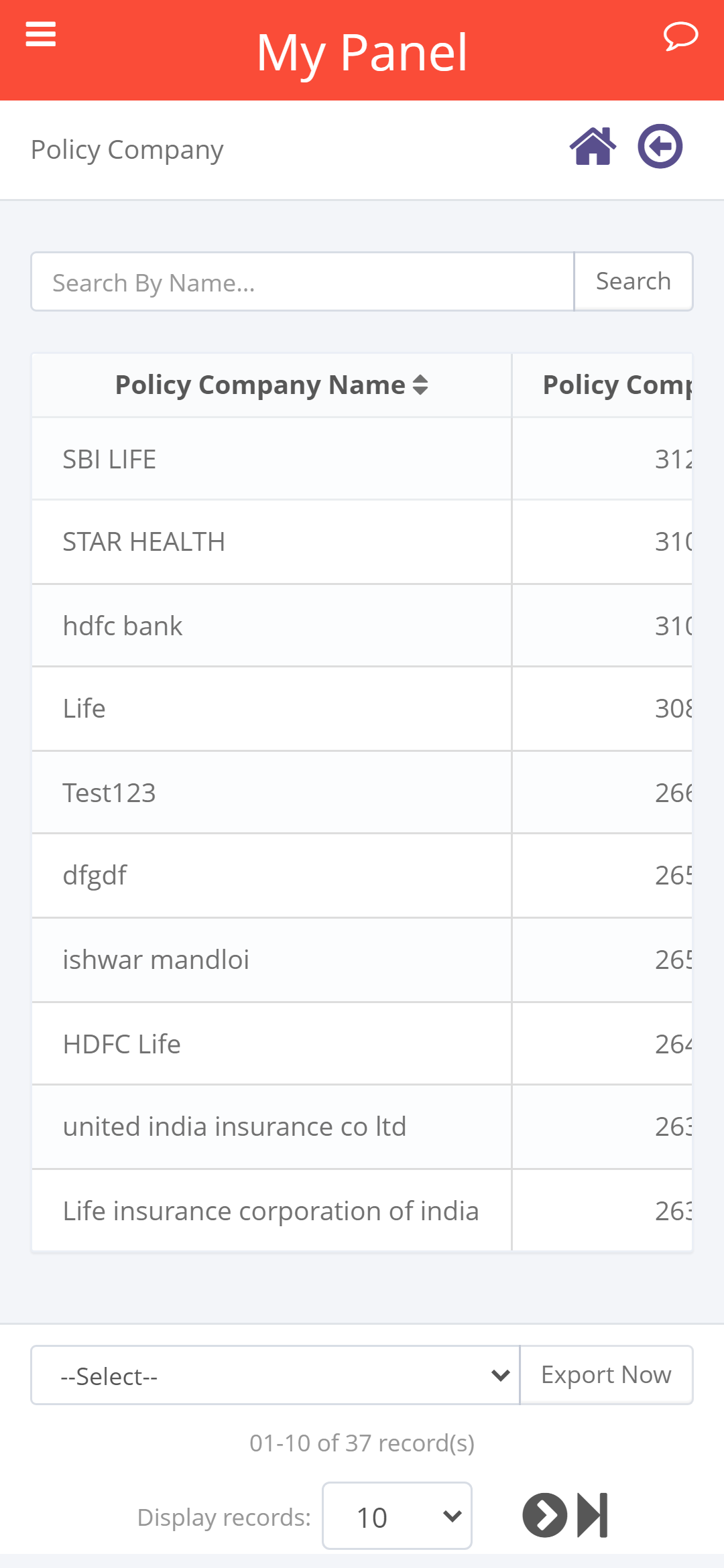
Task: Select the SBI LIFE row
Action: point(362,459)
